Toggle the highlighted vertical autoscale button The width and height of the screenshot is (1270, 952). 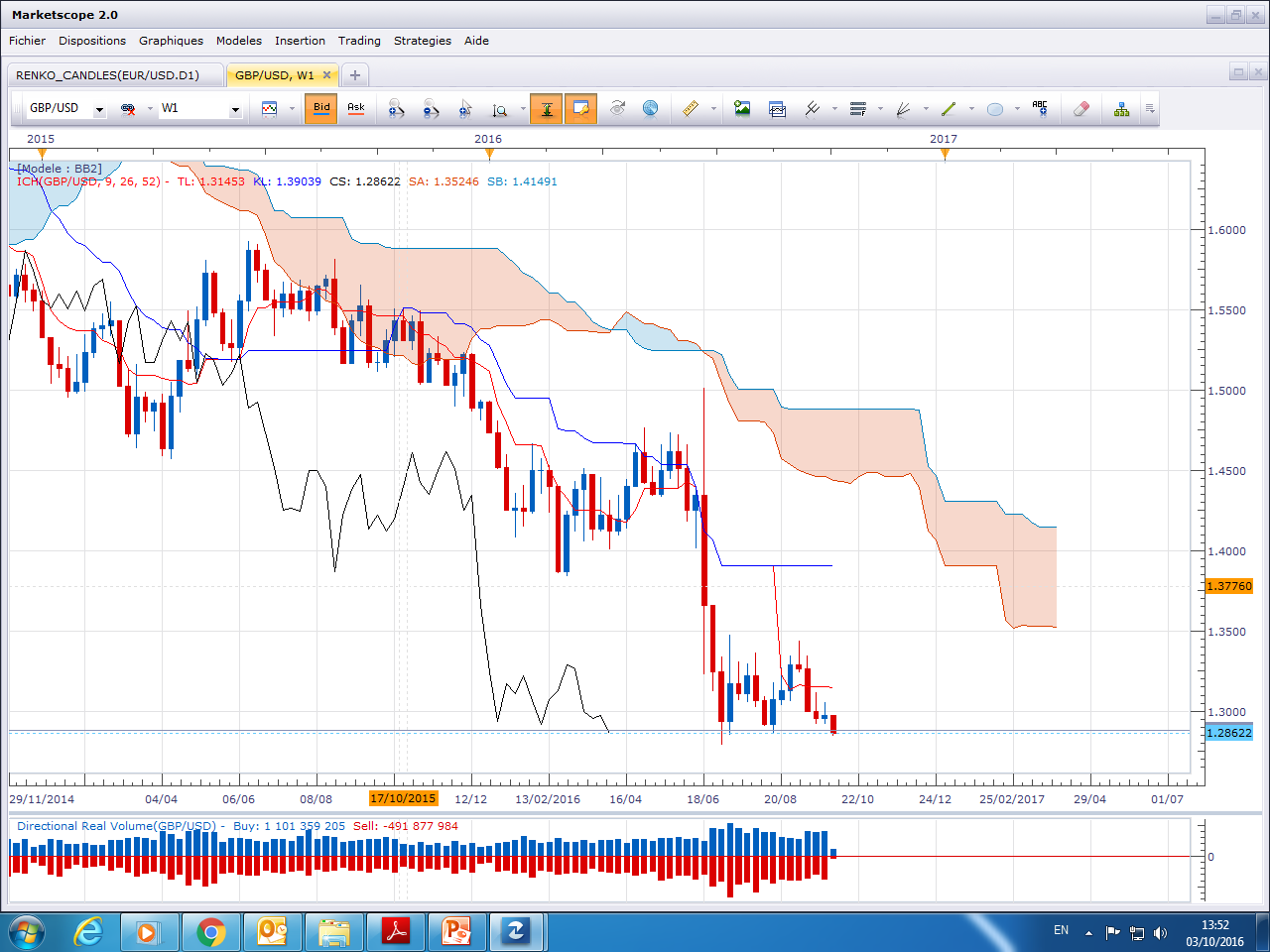546,109
